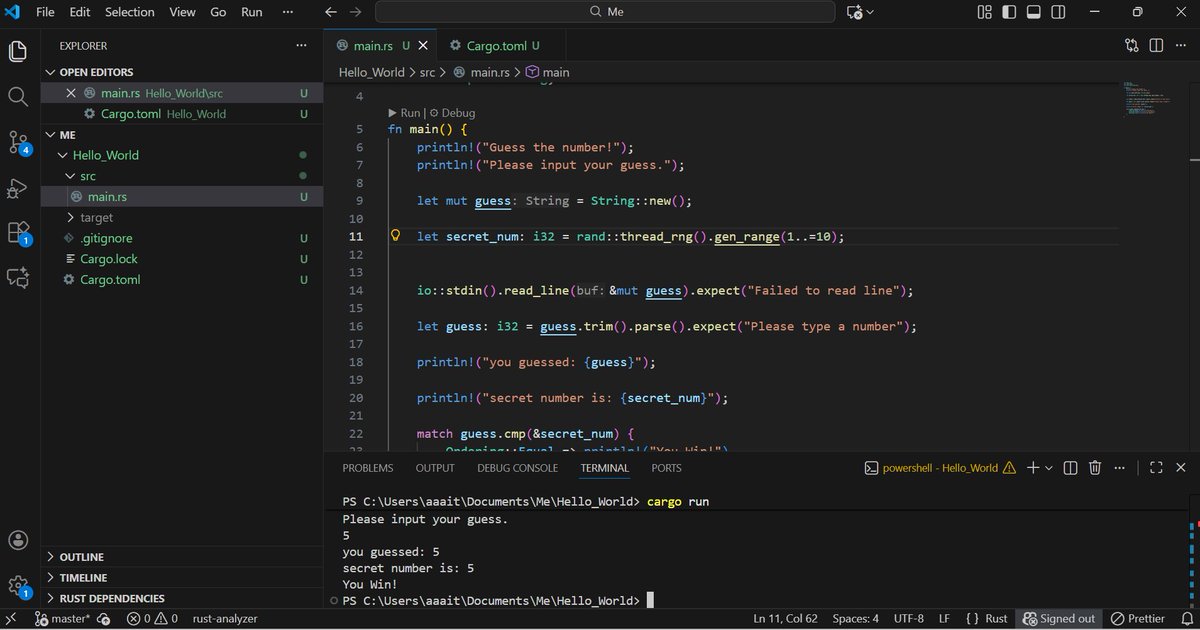The width and height of the screenshot is (1200, 630).
Task: Open Source Control view with 4 changes
Action: tap(18, 142)
